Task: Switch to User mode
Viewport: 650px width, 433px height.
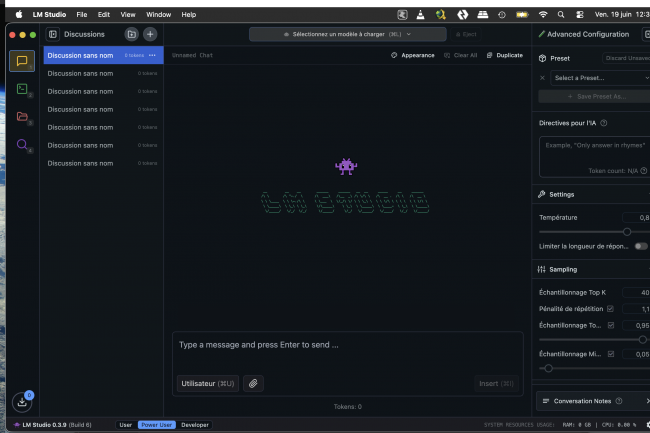Action: click(126, 425)
